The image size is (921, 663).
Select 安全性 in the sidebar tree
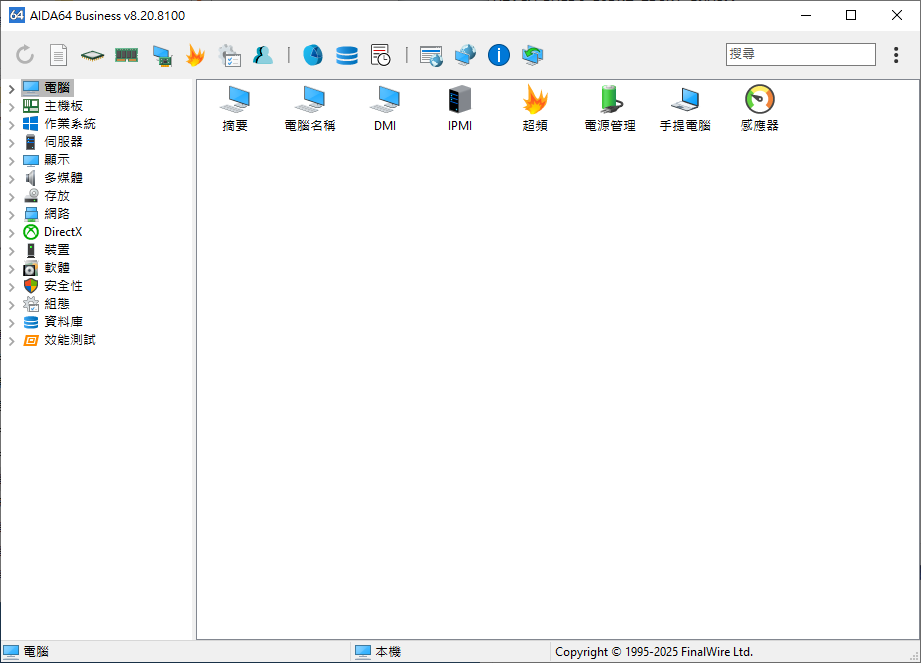click(x=63, y=286)
